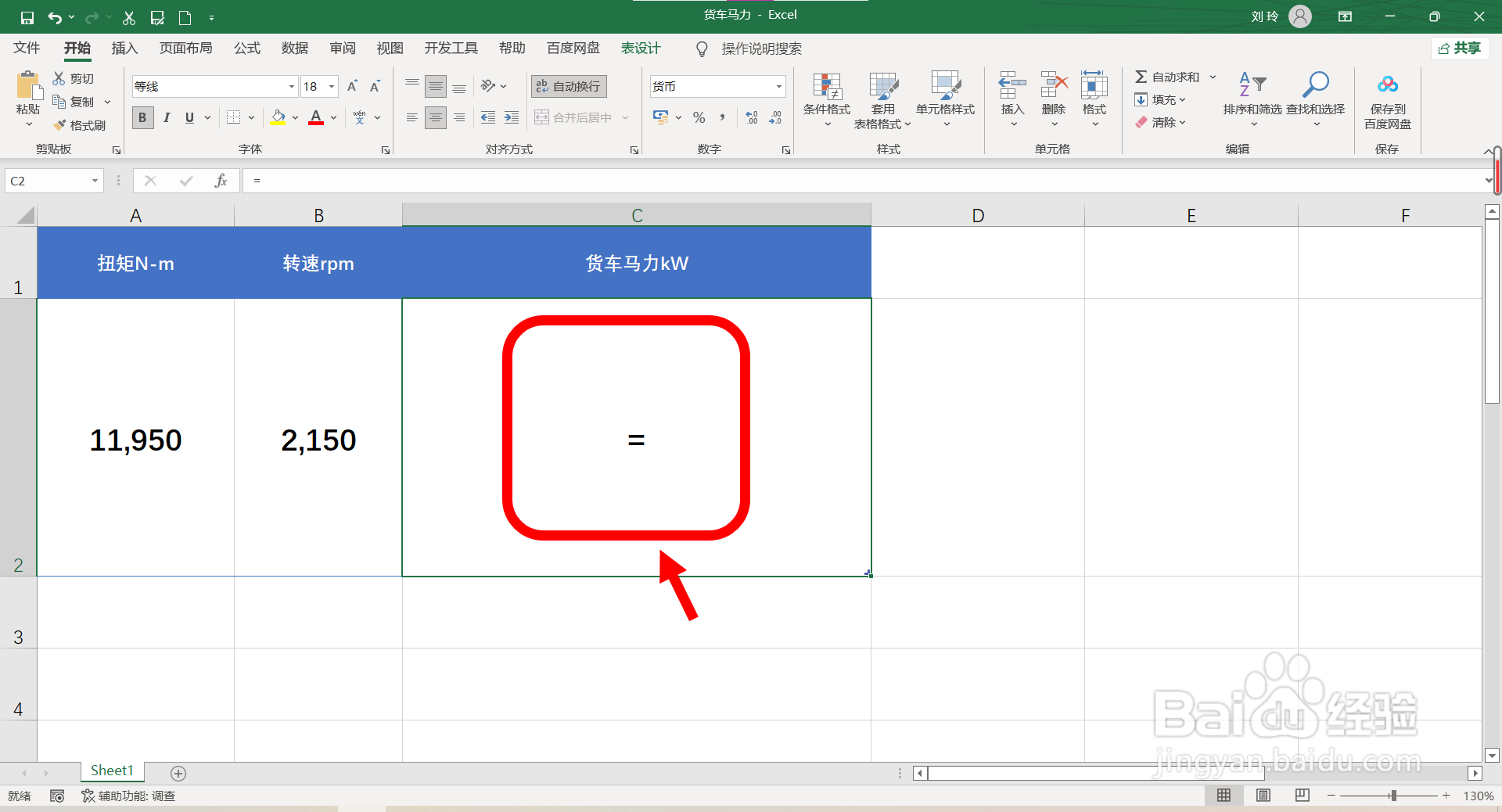Toggle the Wrap Text (自动换行) button

click(569, 86)
